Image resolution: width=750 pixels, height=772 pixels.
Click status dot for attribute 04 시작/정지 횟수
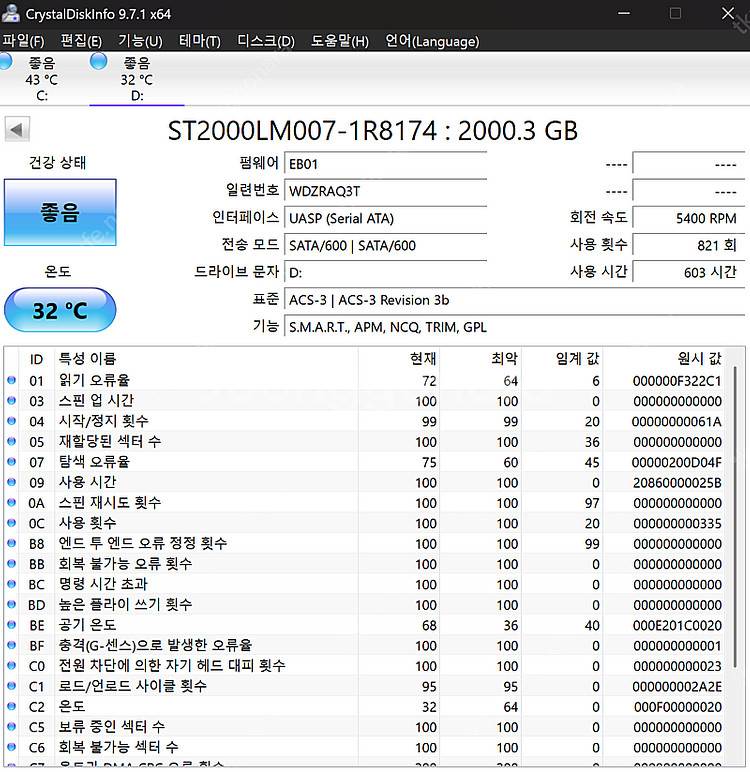pos(11,421)
